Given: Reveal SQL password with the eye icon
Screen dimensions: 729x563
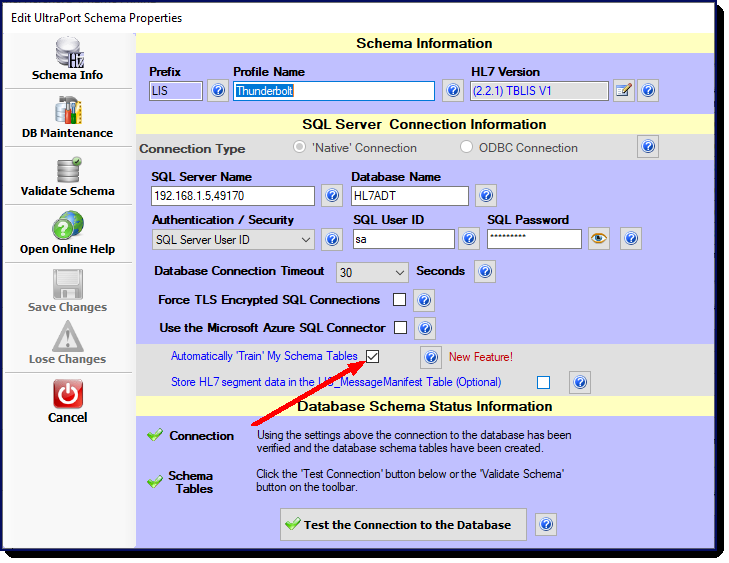Looking at the screenshot, I should click(598, 238).
